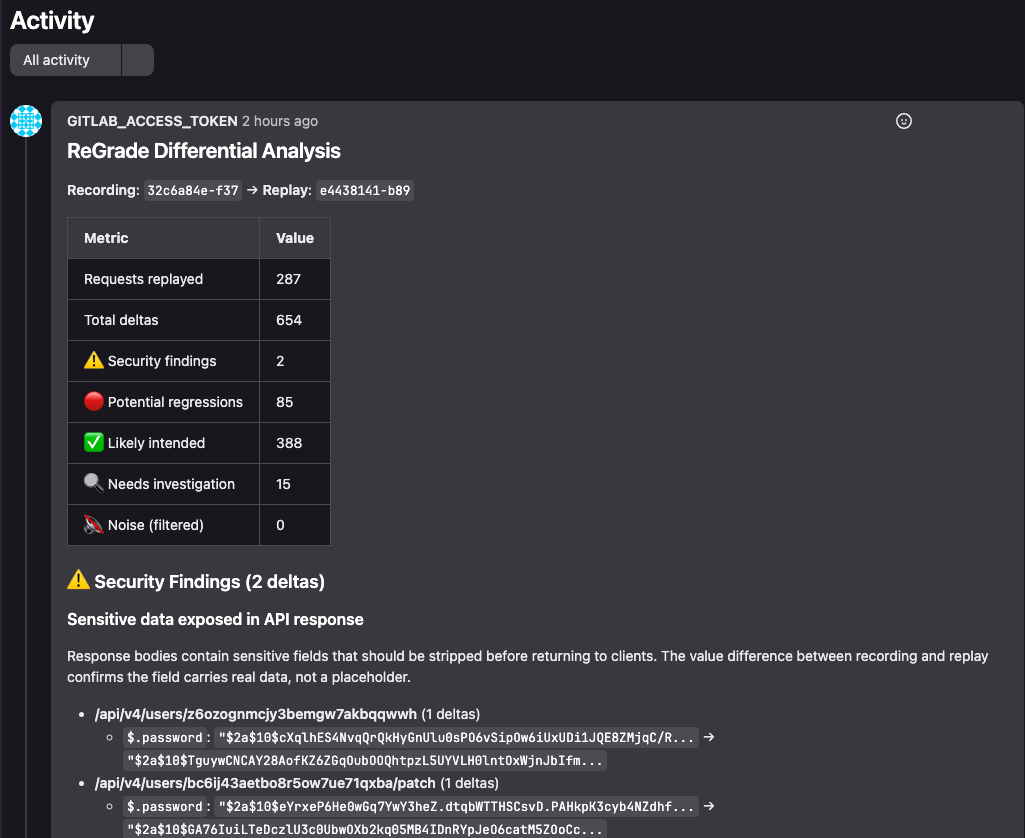Select the Activity page heading

click(x=51, y=20)
